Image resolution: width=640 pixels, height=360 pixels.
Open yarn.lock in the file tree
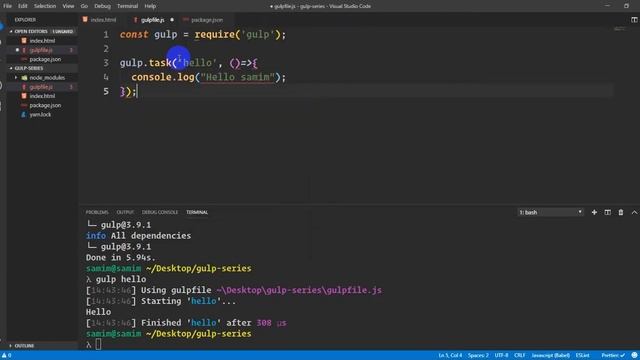pyautogui.click(x=40, y=115)
